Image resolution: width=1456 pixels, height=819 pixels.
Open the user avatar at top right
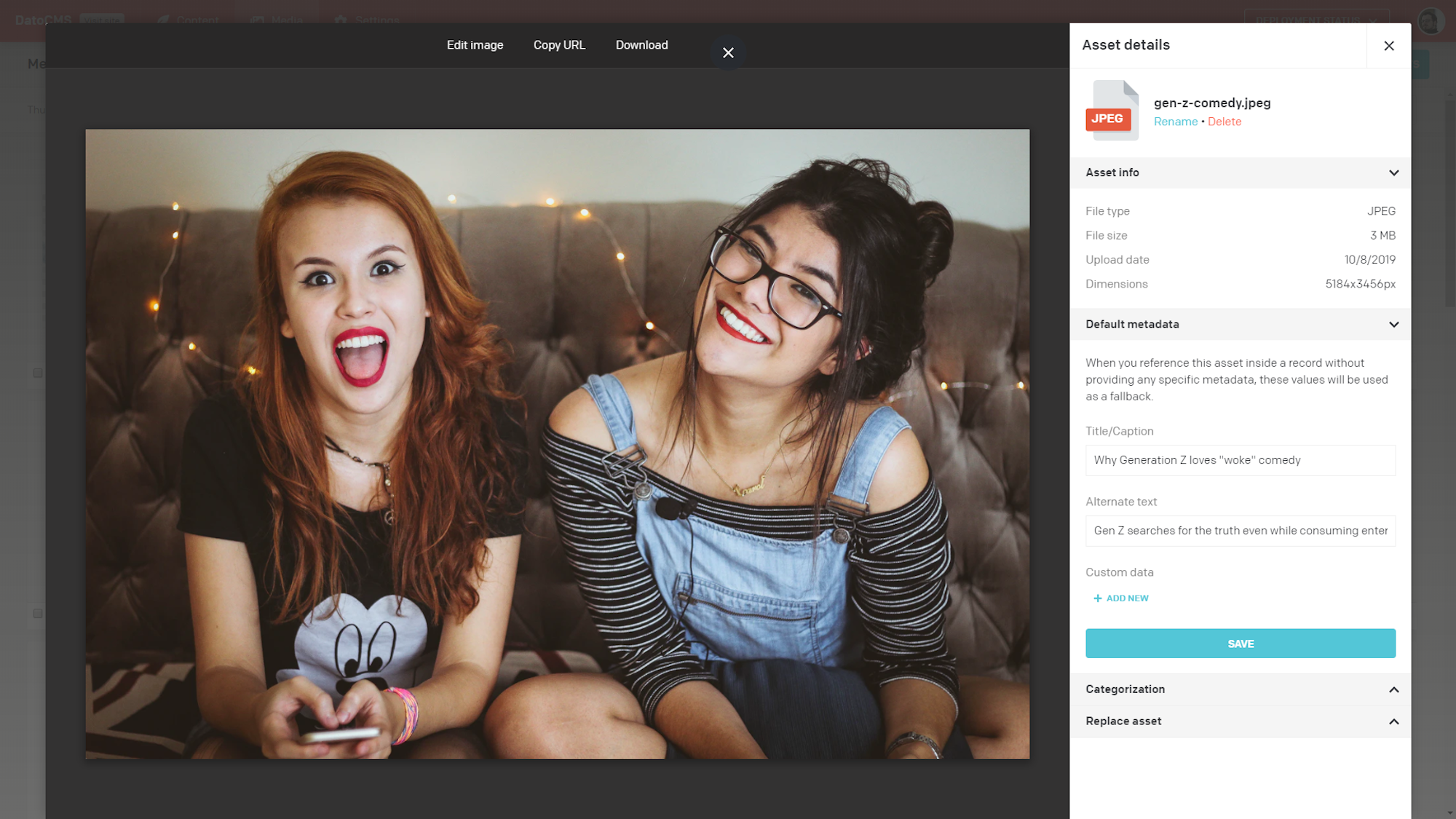click(1431, 20)
